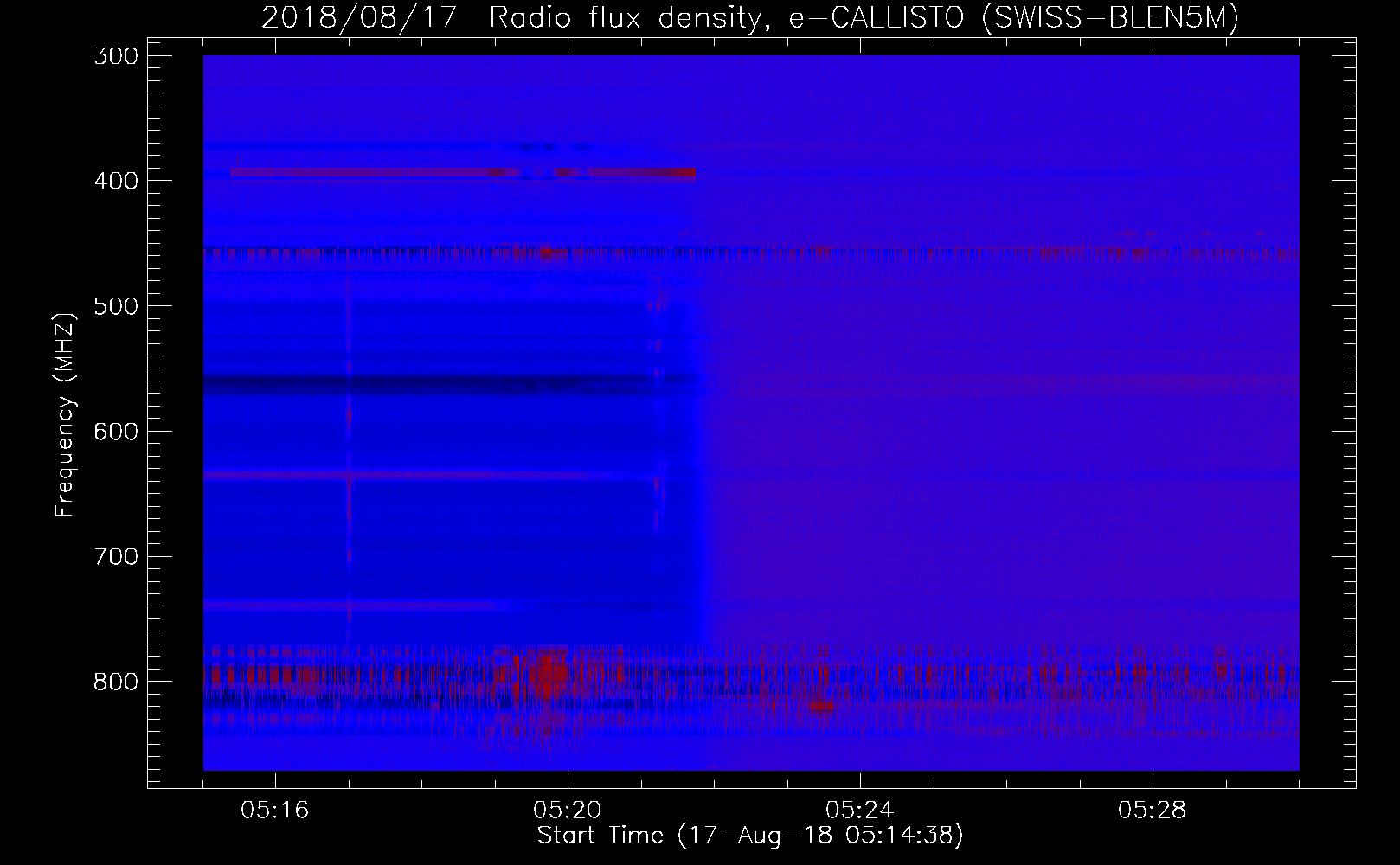Click the 'Start Time (17-Aug-18 05:14:38)' label
This screenshot has height=865, width=1400.
(750, 836)
